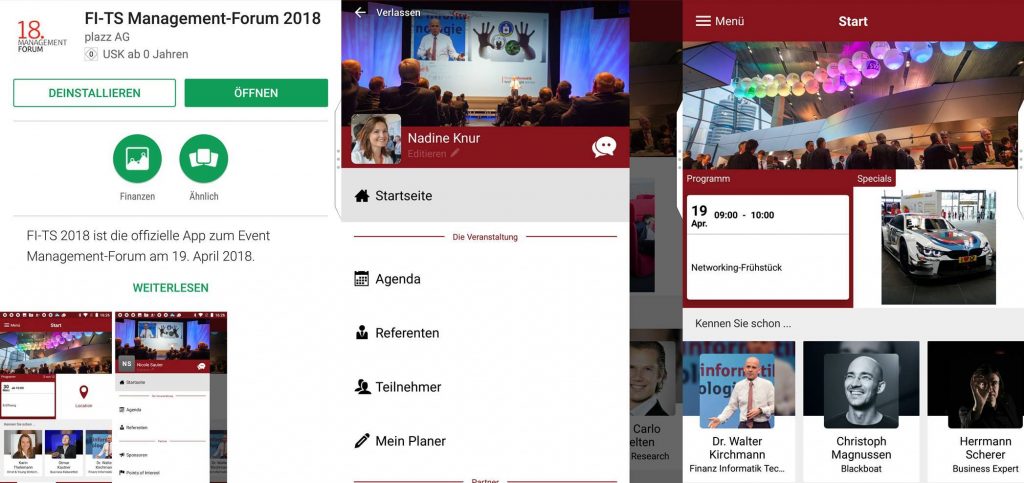Tap the green Finanzen category icon

pyautogui.click(x=137, y=159)
